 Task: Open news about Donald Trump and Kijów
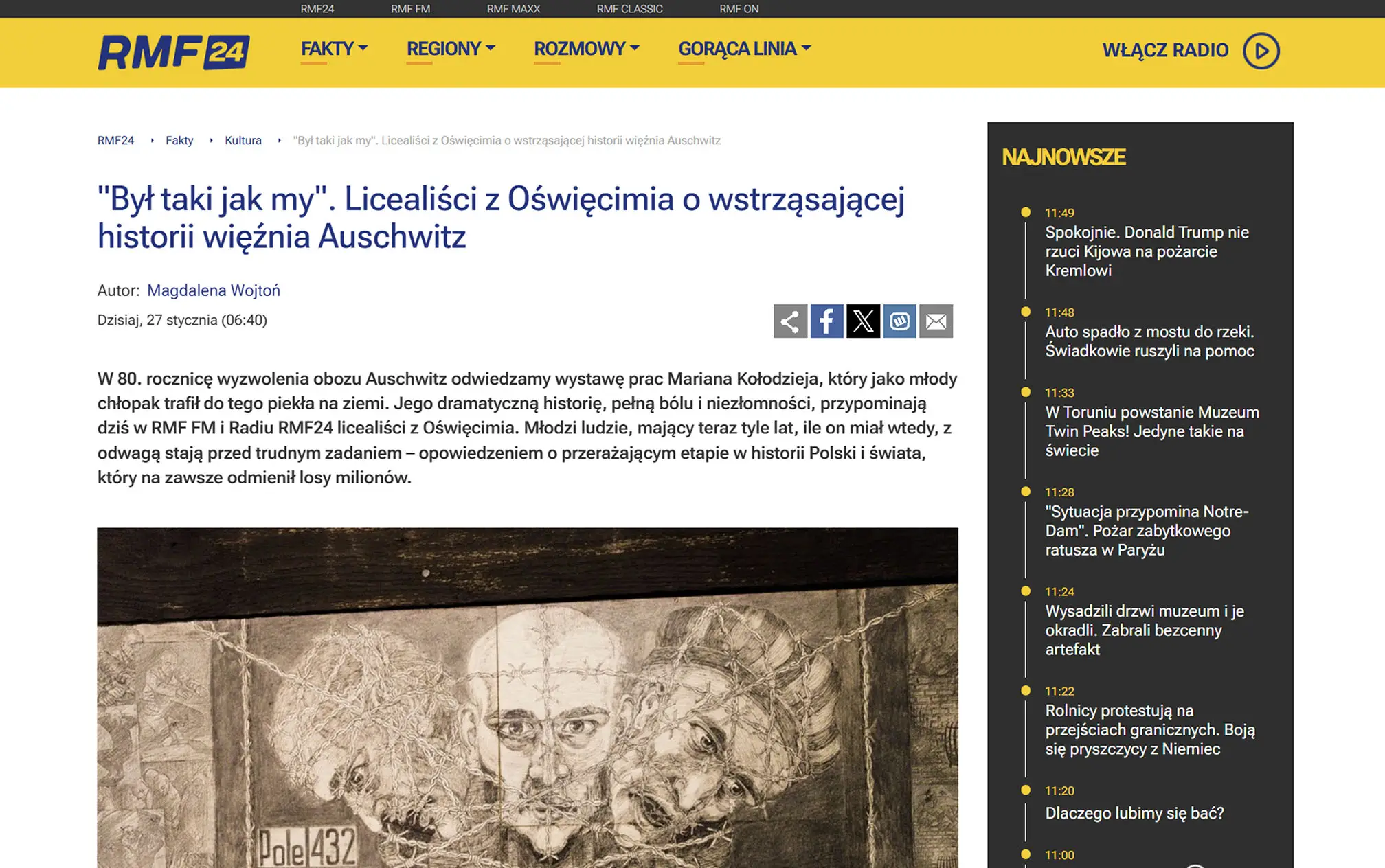click(x=1147, y=251)
